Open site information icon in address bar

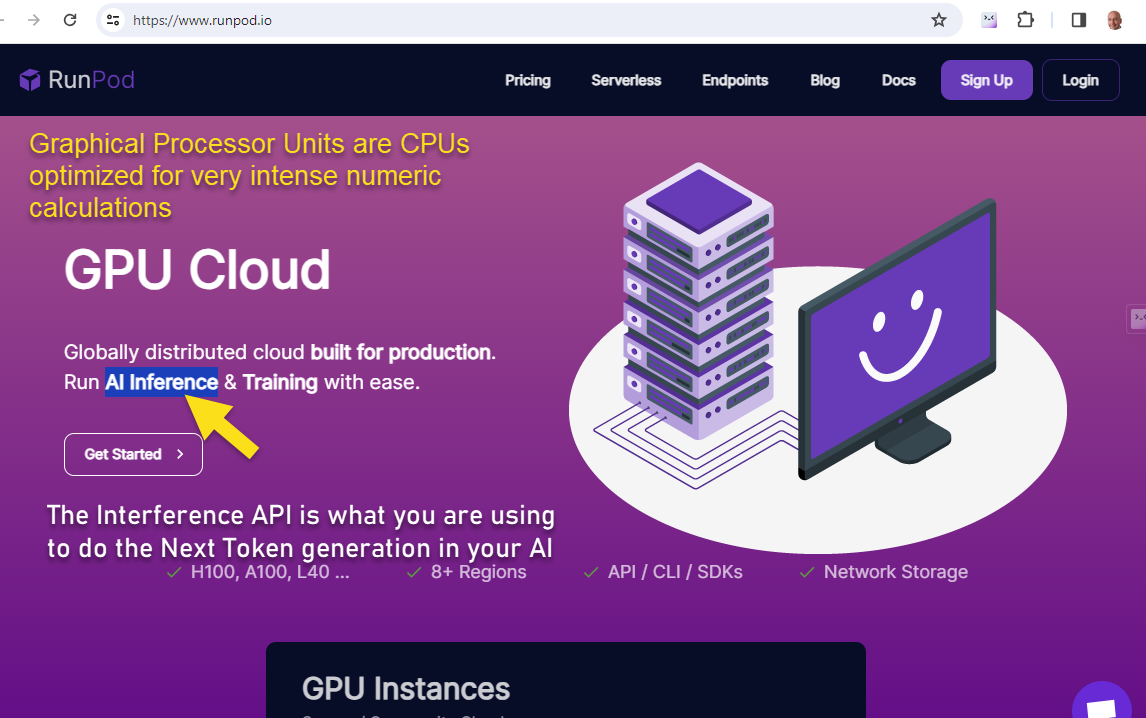coord(113,20)
